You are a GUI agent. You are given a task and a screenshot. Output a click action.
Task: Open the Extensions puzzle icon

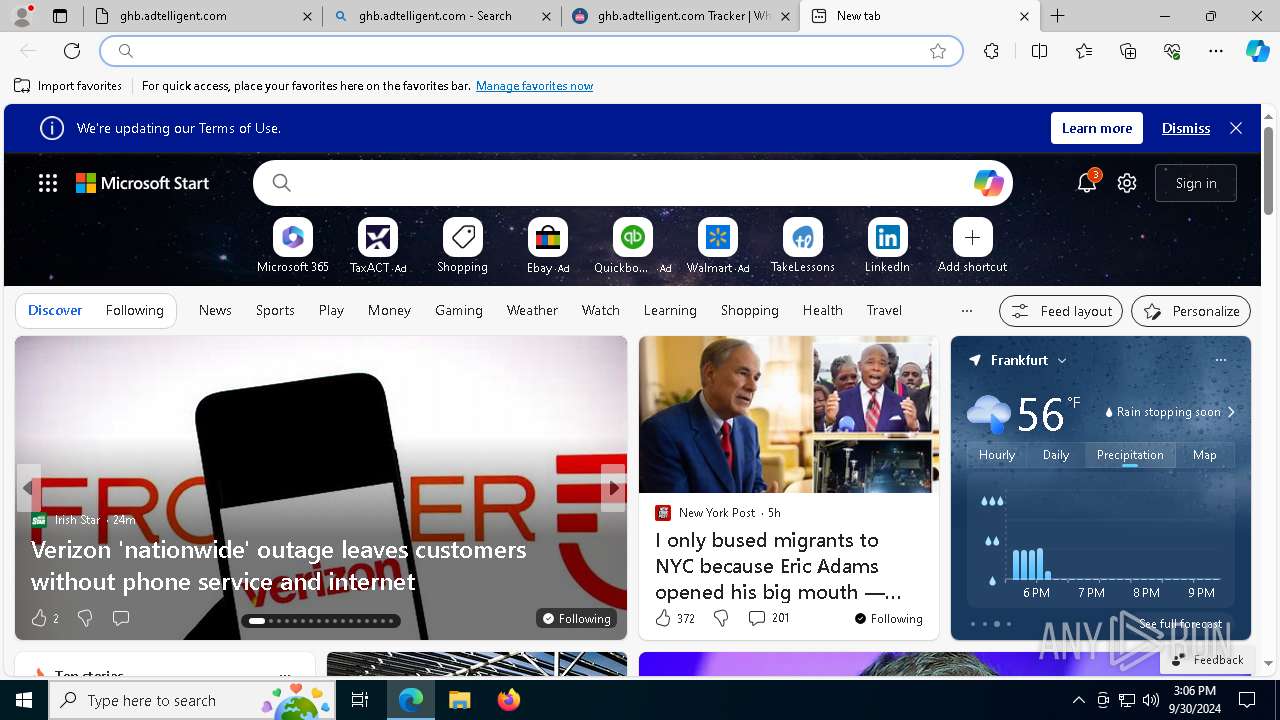[x=991, y=51]
